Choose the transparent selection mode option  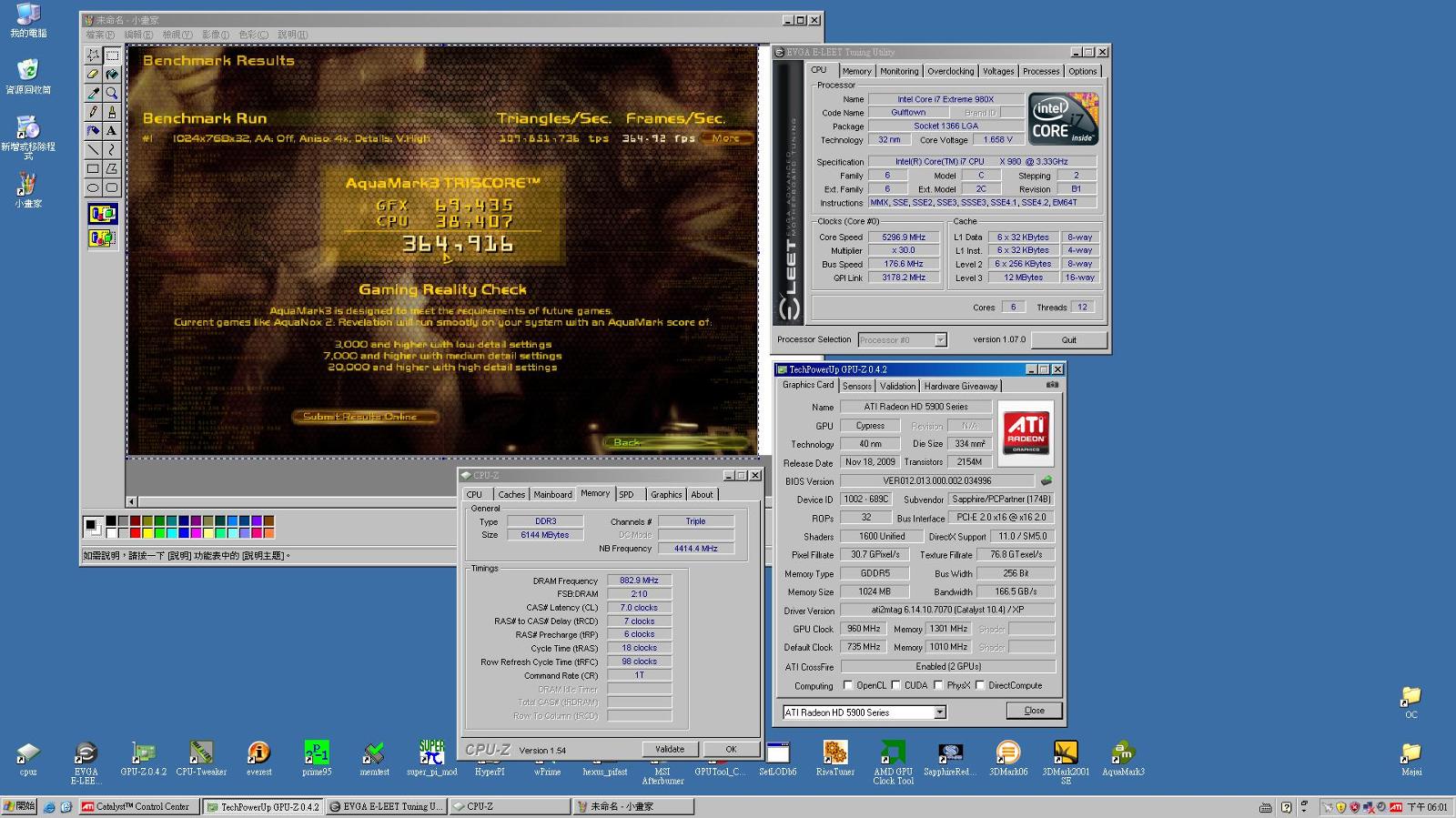click(x=102, y=238)
